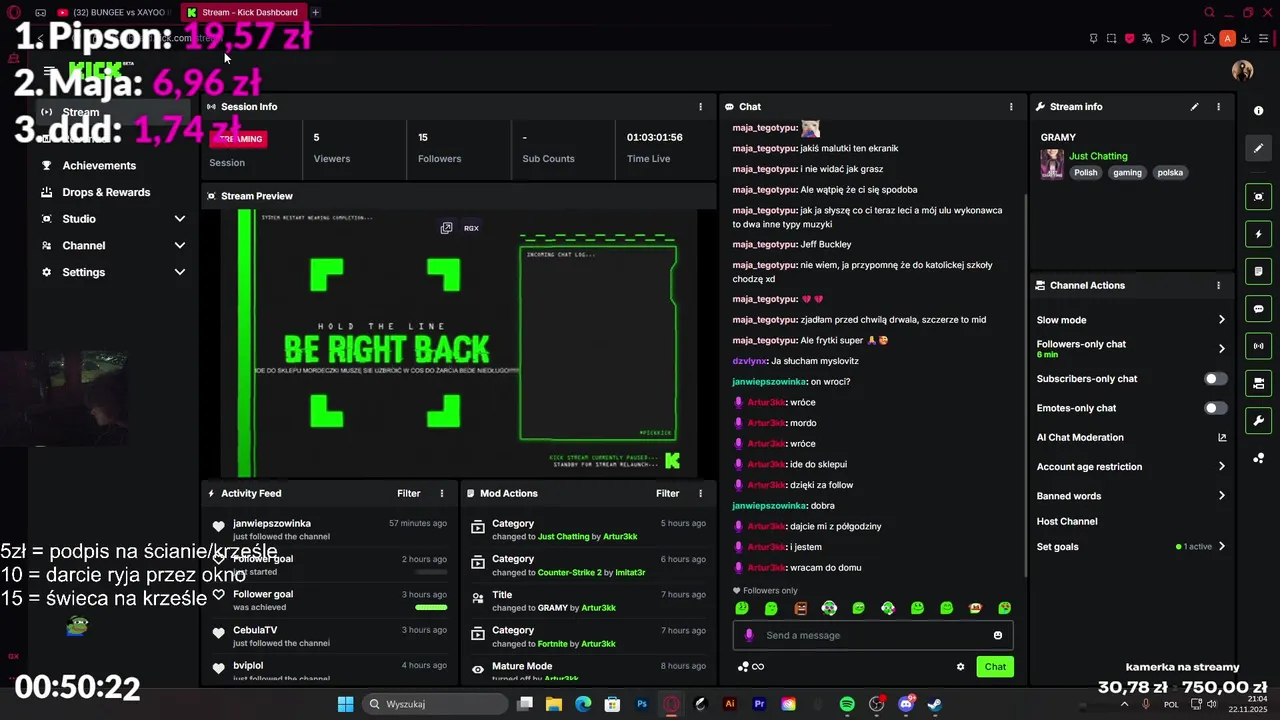Click user profile avatar top right
The height and width of the screenshot is (720, 1280).
pos(1242,70)
